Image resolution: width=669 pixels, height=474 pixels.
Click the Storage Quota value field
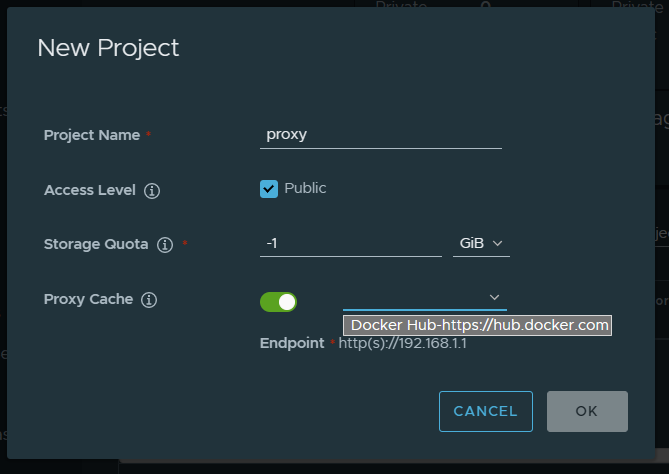[x=350, y=243]
